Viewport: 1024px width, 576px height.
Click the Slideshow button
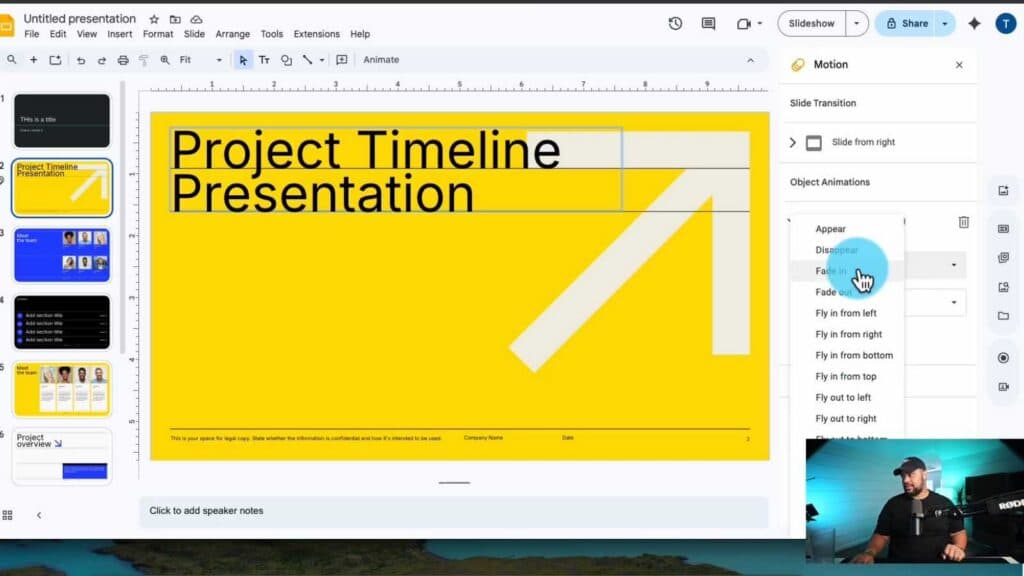pyautogui.click(x=812, y=24)
